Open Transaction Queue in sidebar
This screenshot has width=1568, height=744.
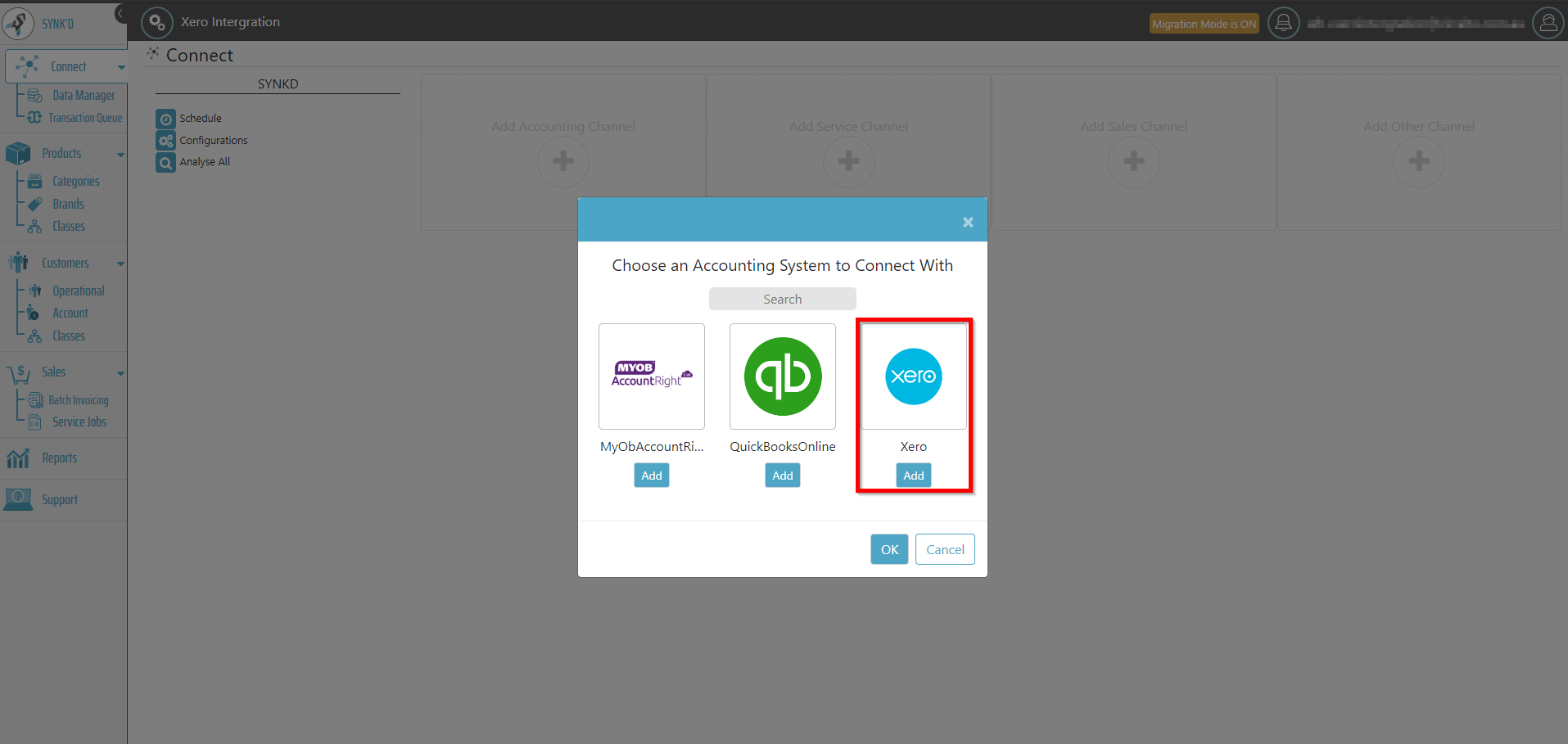click(x=85, y=118)
